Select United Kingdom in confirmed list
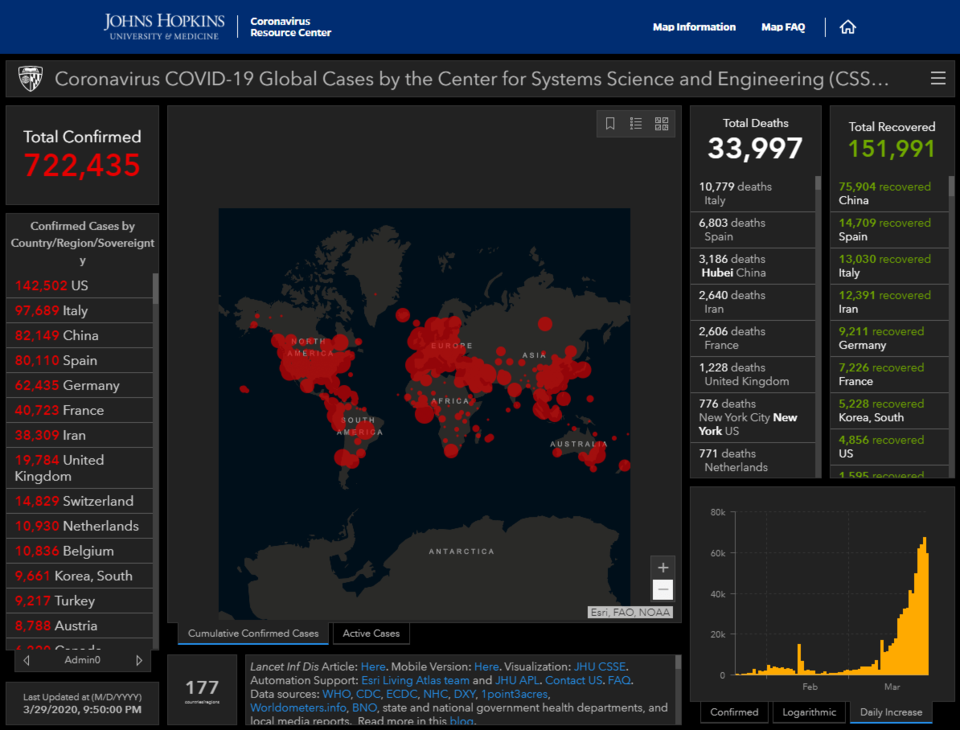This screenshot has height=730, width=960. coord(80,468)
